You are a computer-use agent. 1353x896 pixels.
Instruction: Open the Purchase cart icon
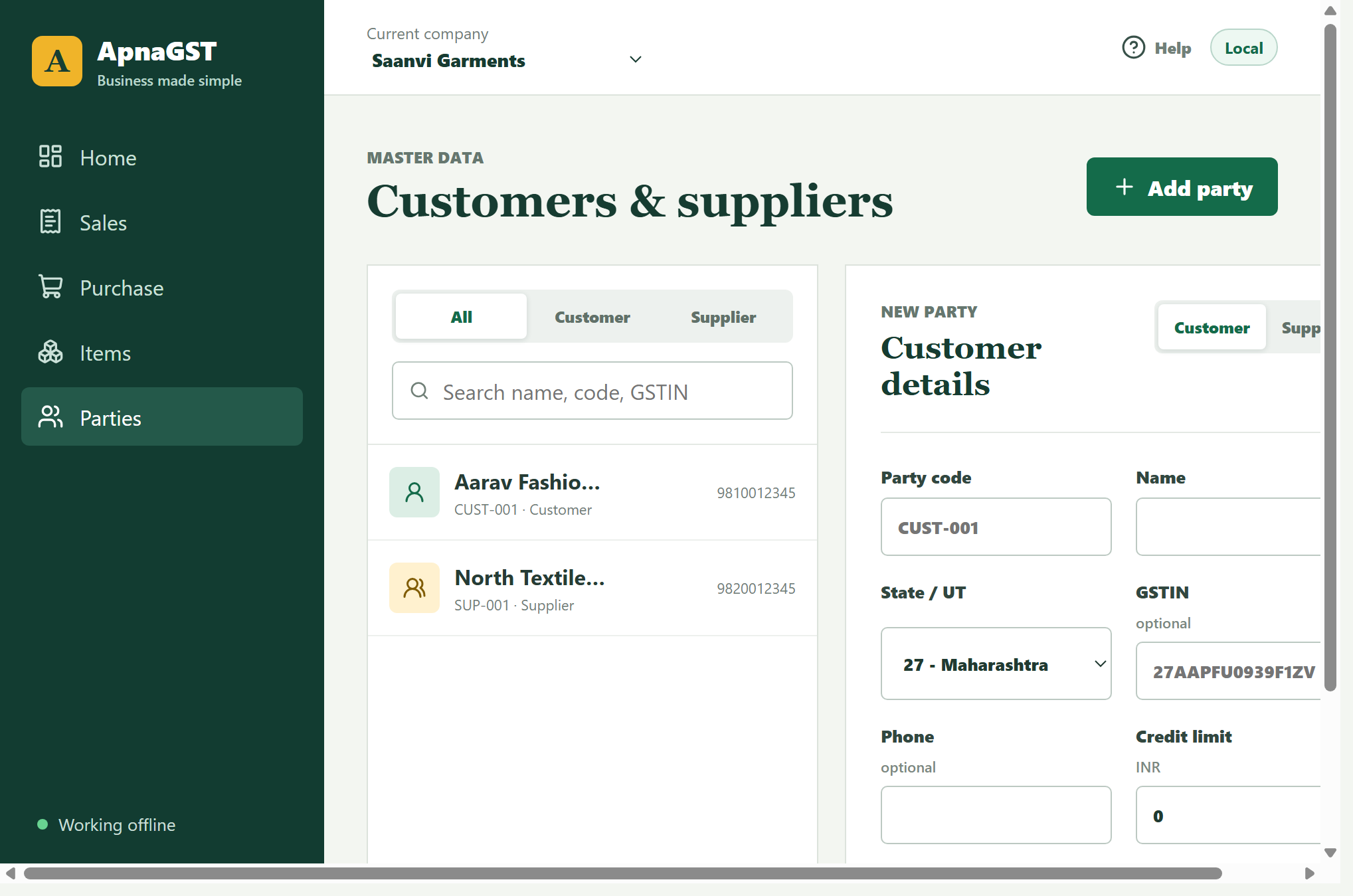pyautogui.click(x=50, y=287)
